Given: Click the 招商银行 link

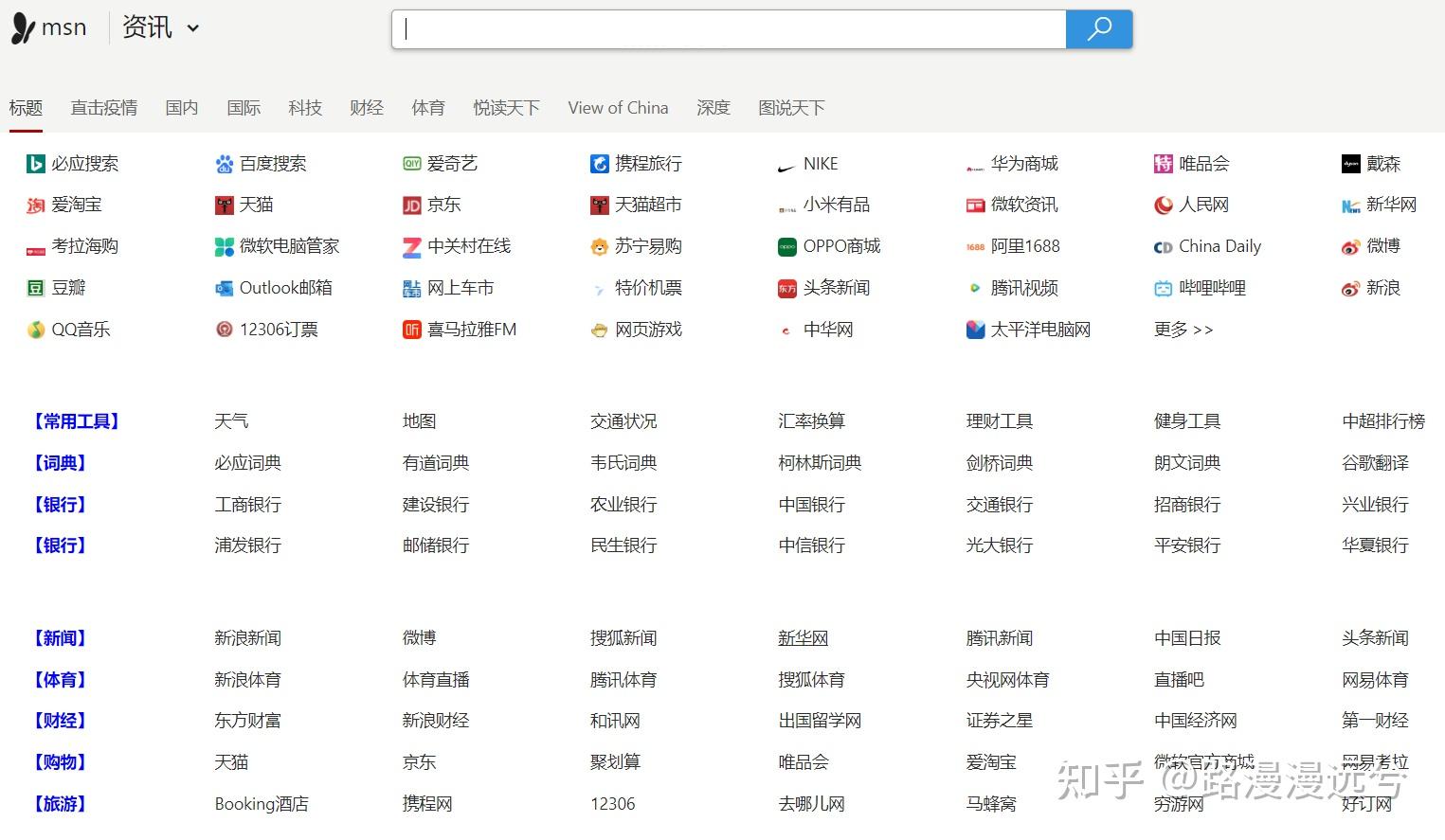Looking at the screenshot, I should 1187,505.
